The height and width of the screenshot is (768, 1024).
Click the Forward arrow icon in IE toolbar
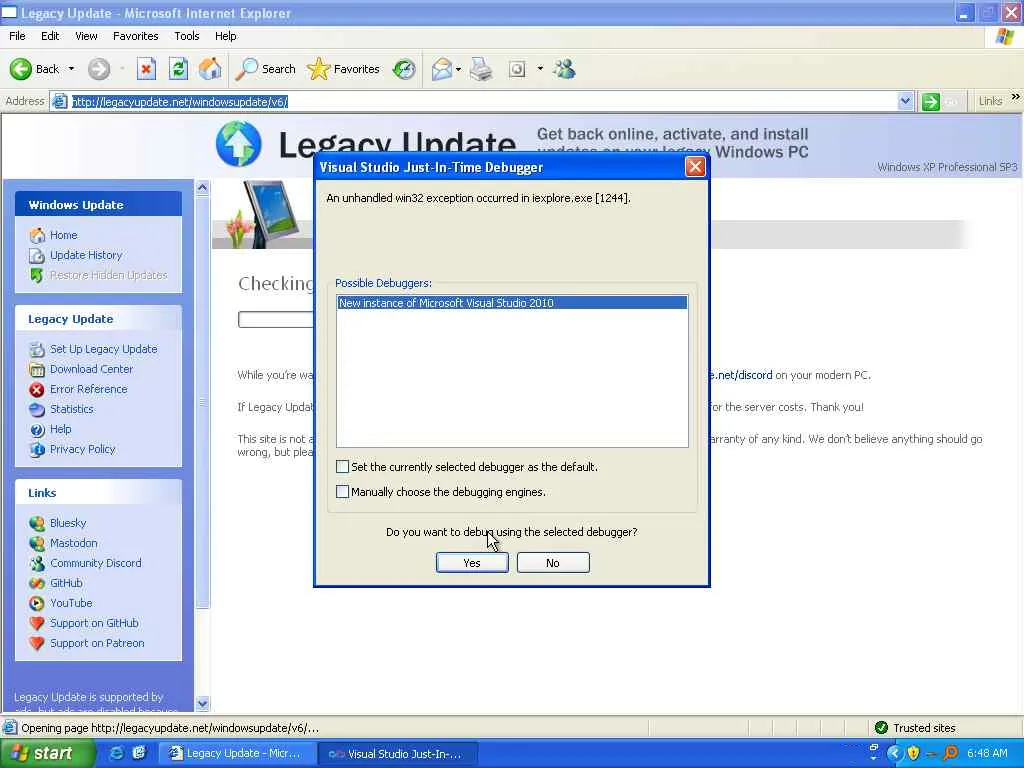pyautogui.click(x=99, y=69)
